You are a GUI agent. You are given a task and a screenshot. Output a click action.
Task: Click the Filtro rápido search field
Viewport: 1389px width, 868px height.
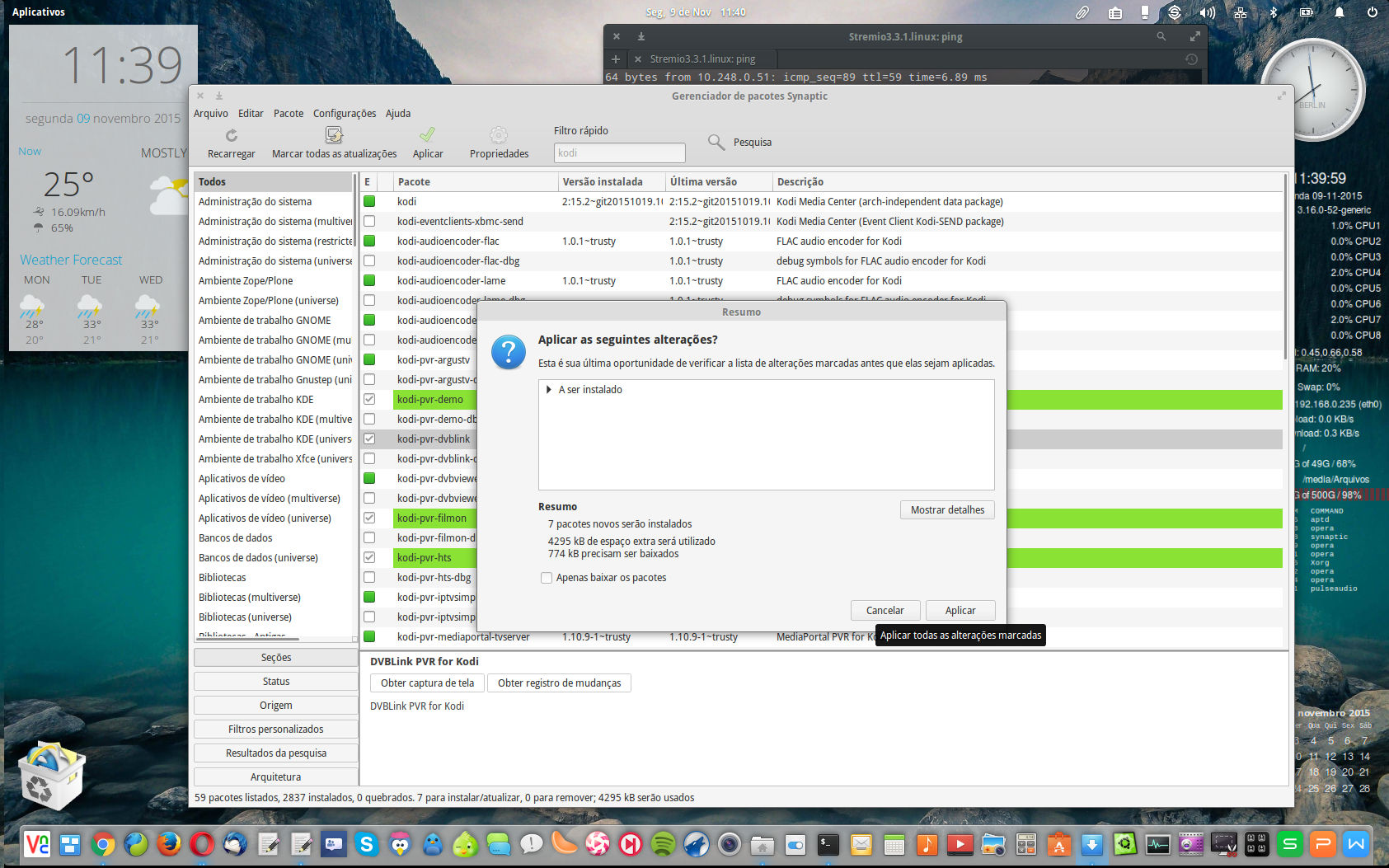[x=619, y=153]
